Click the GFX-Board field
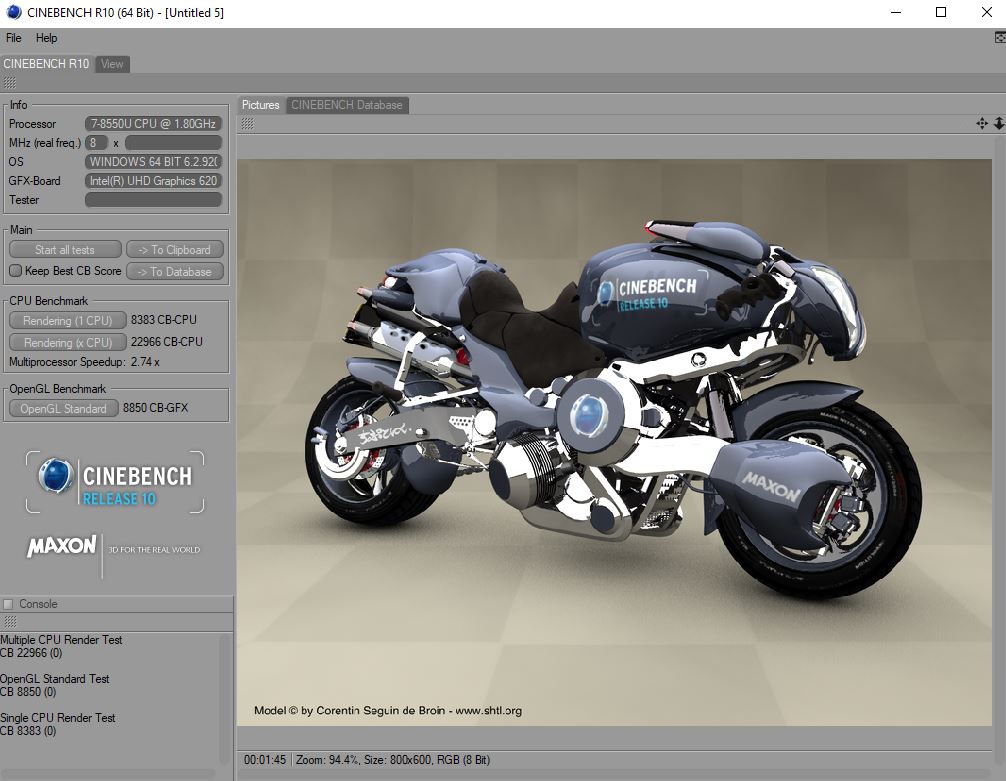1006x781 pixels. point(153,181)
